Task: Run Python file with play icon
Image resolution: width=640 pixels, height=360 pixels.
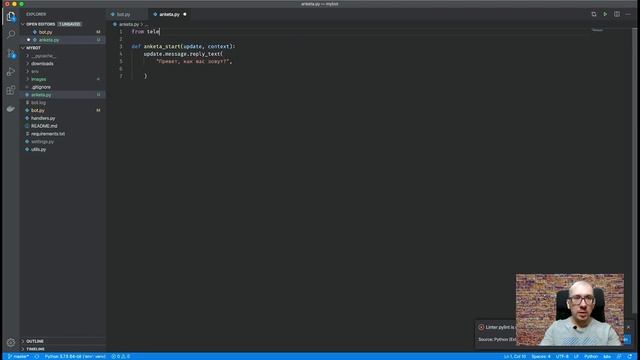Action: 605,14
